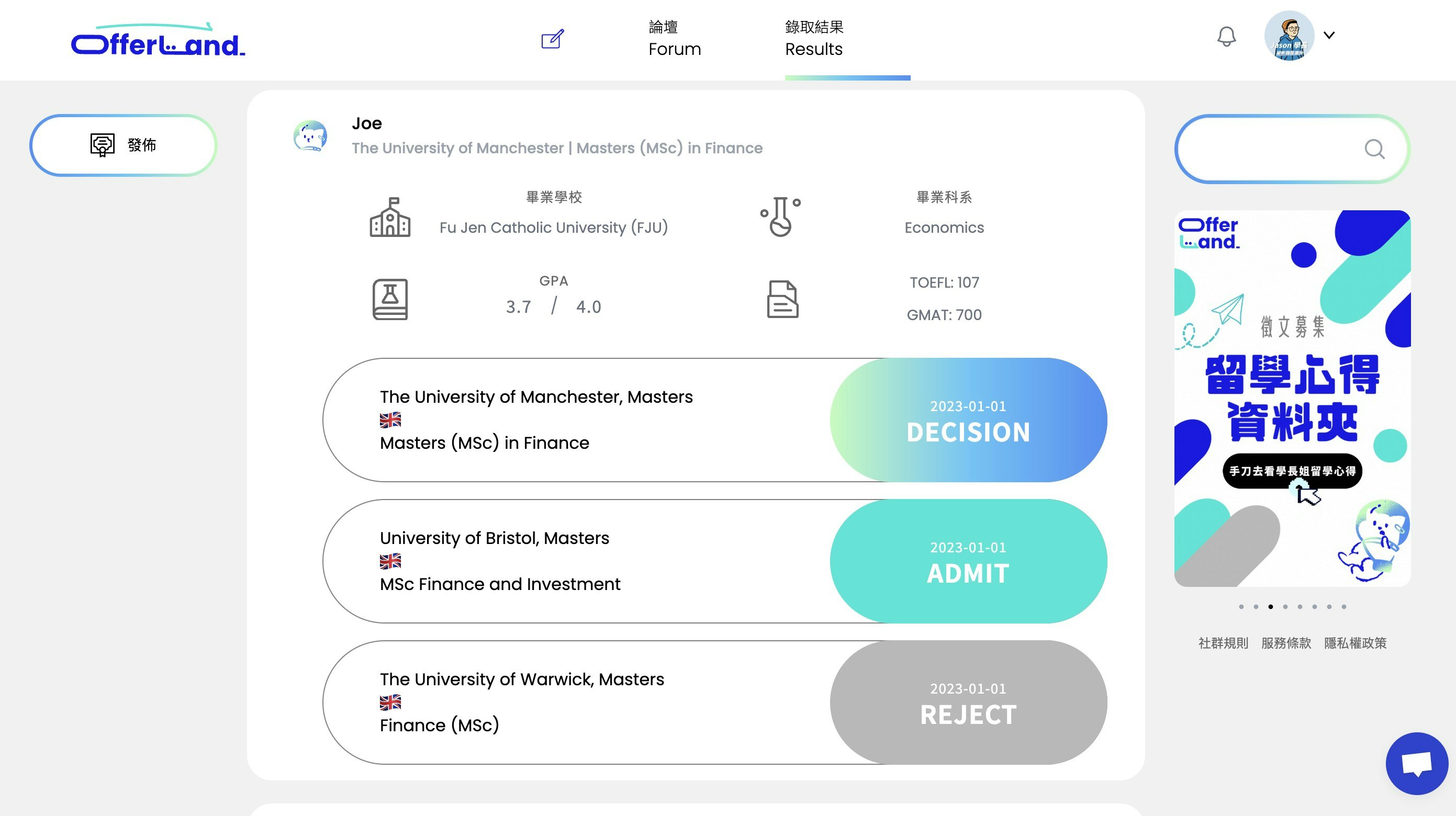Screen dimensions: 1456x816
Task: Click the GPA book icon
Action: (390, 300)
